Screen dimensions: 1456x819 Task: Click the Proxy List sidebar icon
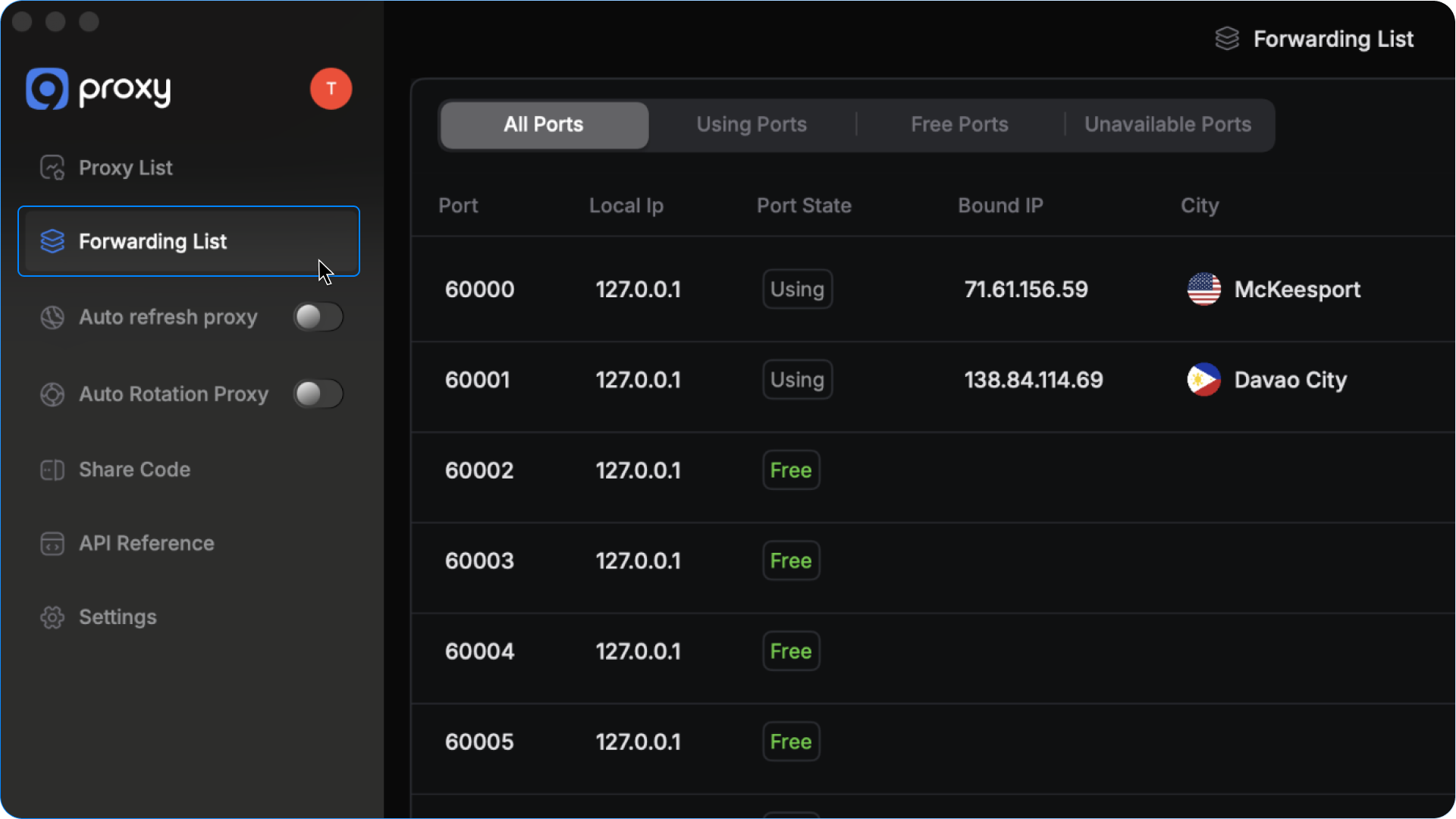point(52,168)
